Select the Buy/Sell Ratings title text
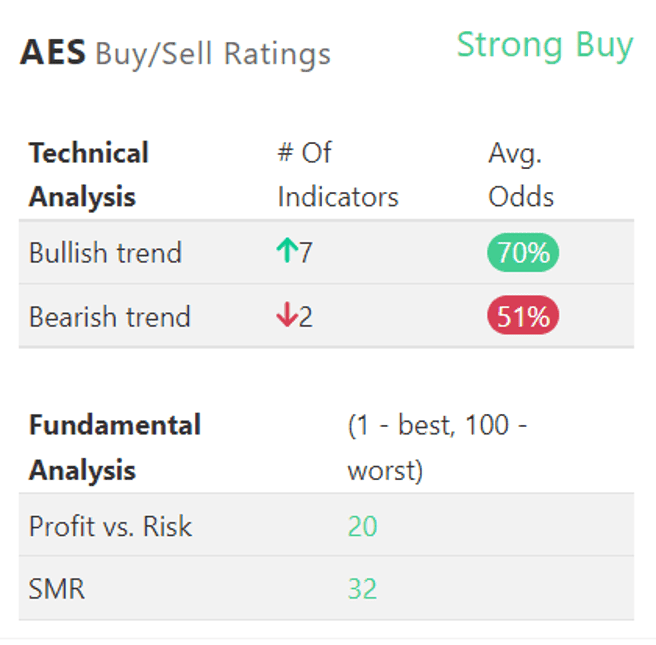 213,53
